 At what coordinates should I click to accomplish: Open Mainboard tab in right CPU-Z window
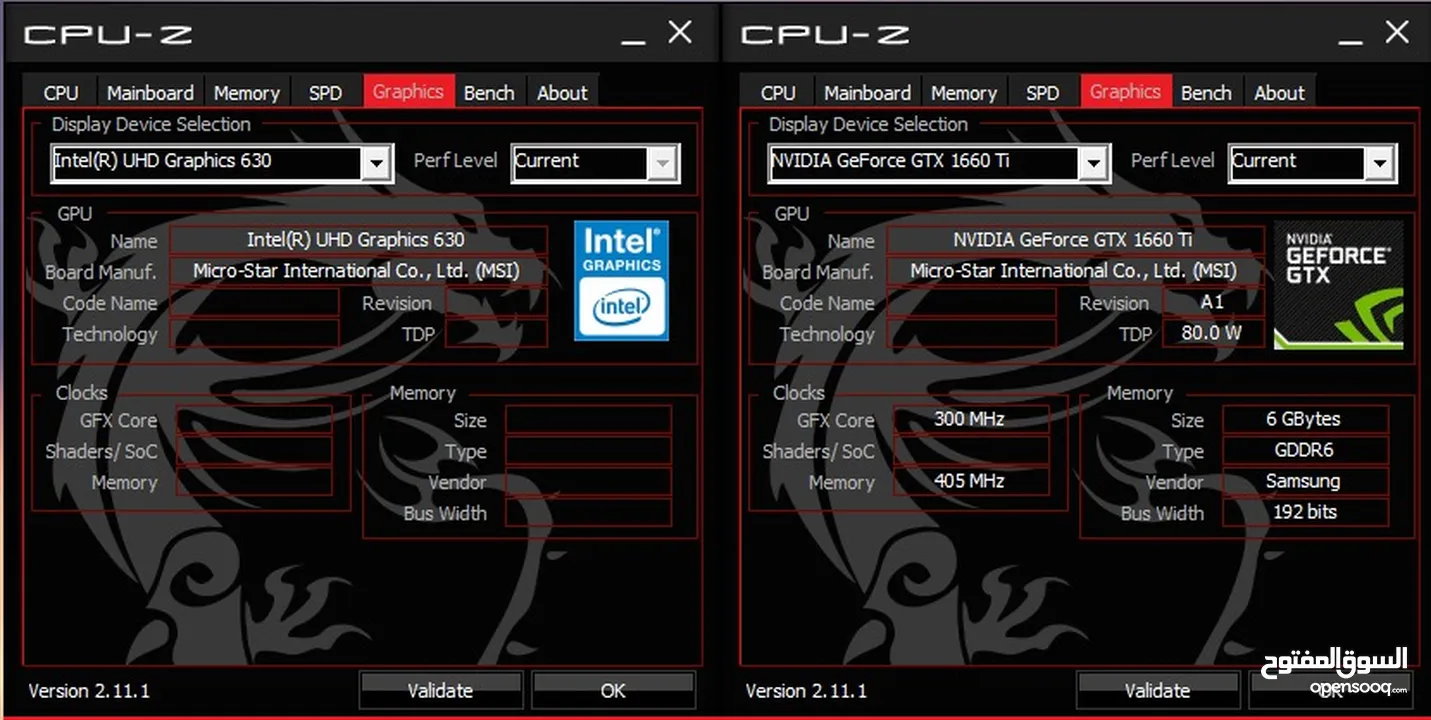[867, 92]
